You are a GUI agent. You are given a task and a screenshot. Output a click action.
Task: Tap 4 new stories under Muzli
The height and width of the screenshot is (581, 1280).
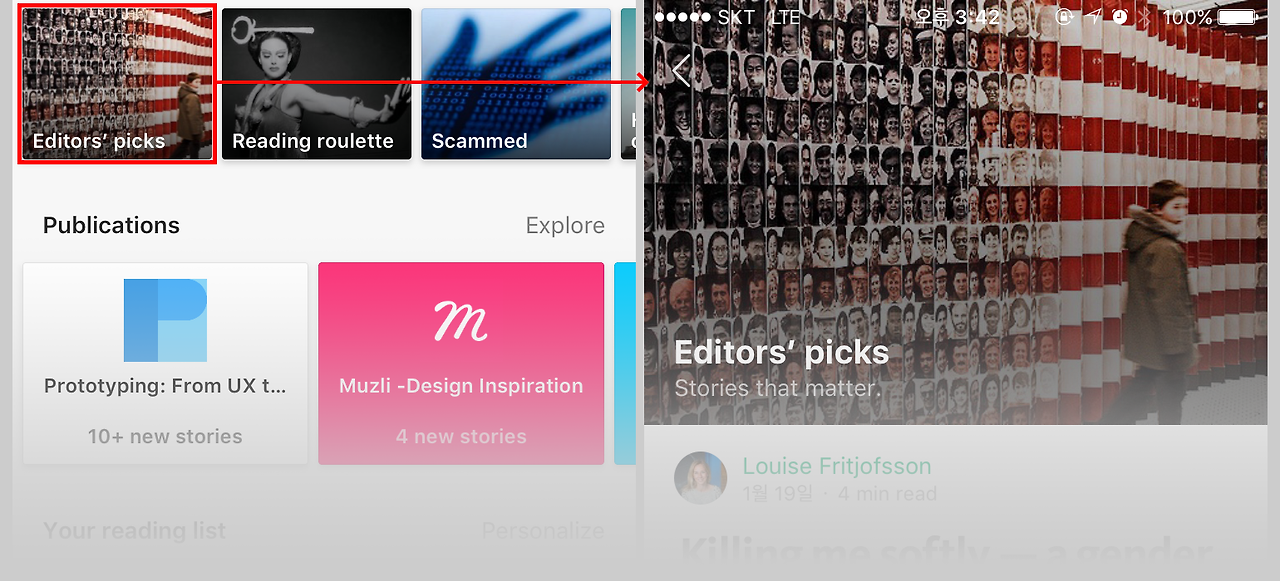(x=461, y=436)
